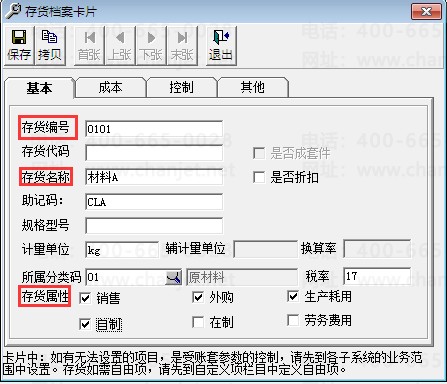Click the 存货编号 field containing 0101
Screen dimensions: 447x384
click(x=154, y=129)
